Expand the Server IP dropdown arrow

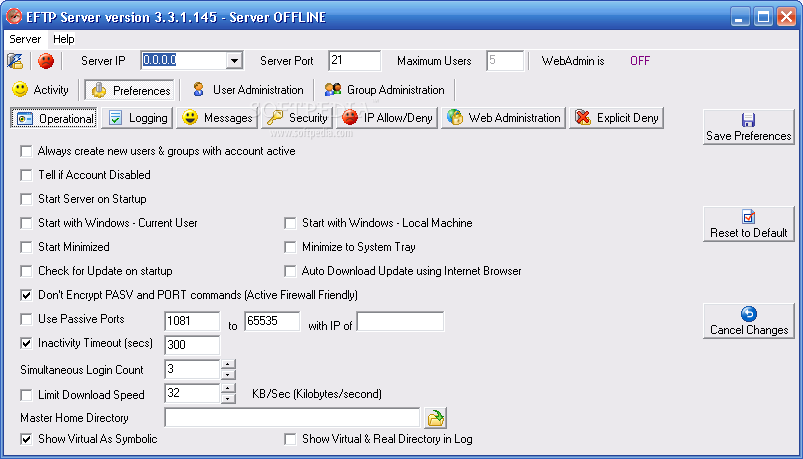pyautogui.click(x=234, y=61)
